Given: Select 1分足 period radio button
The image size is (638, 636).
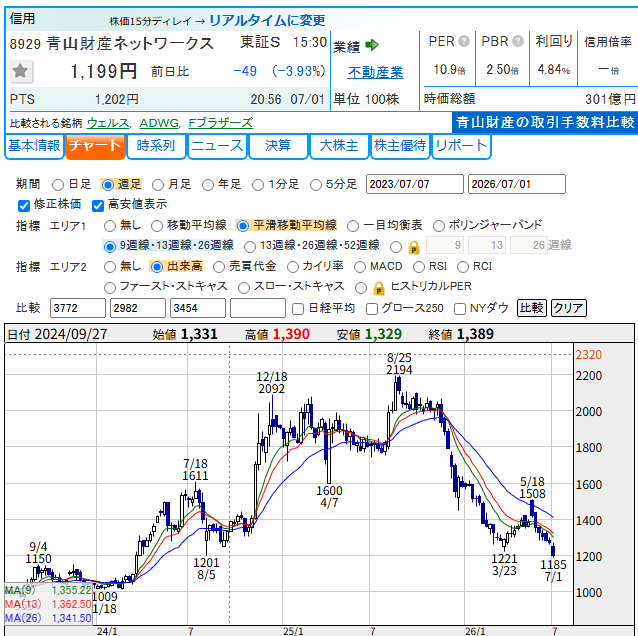Looking at the screenshot, I should tap(258, 185).
